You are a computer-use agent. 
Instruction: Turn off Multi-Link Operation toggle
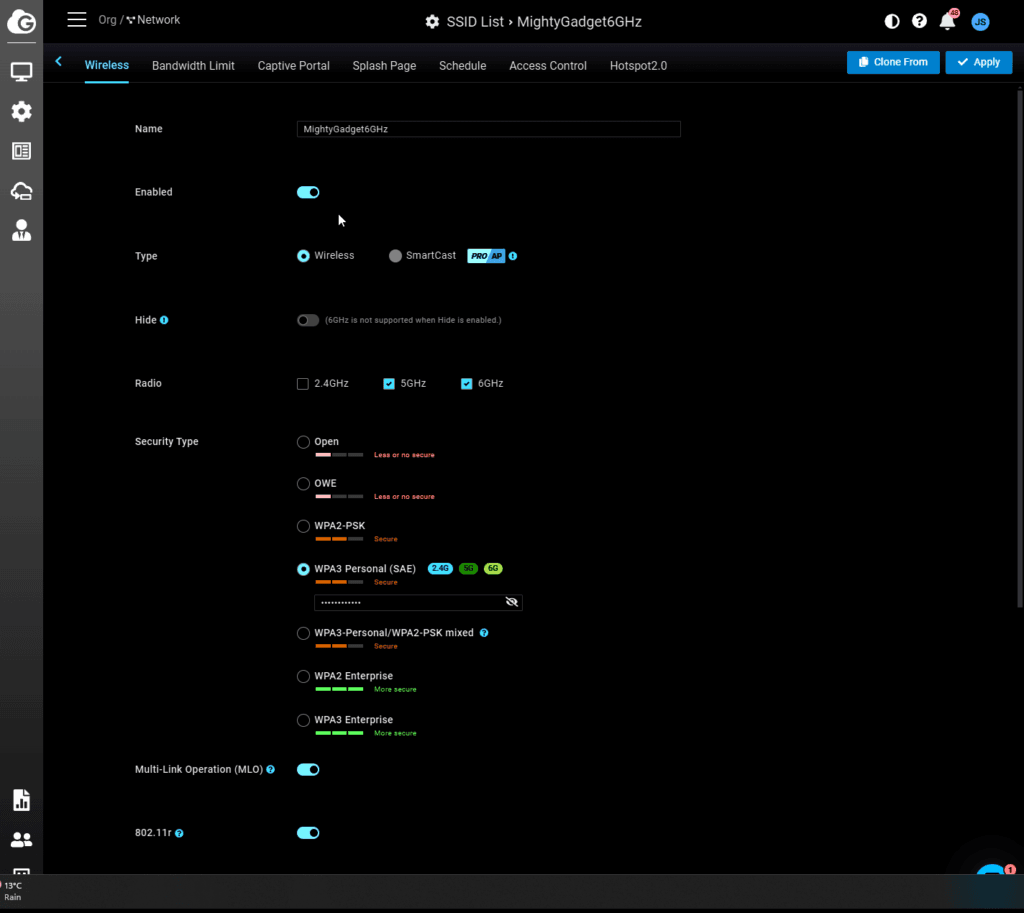tap(308, 770)
